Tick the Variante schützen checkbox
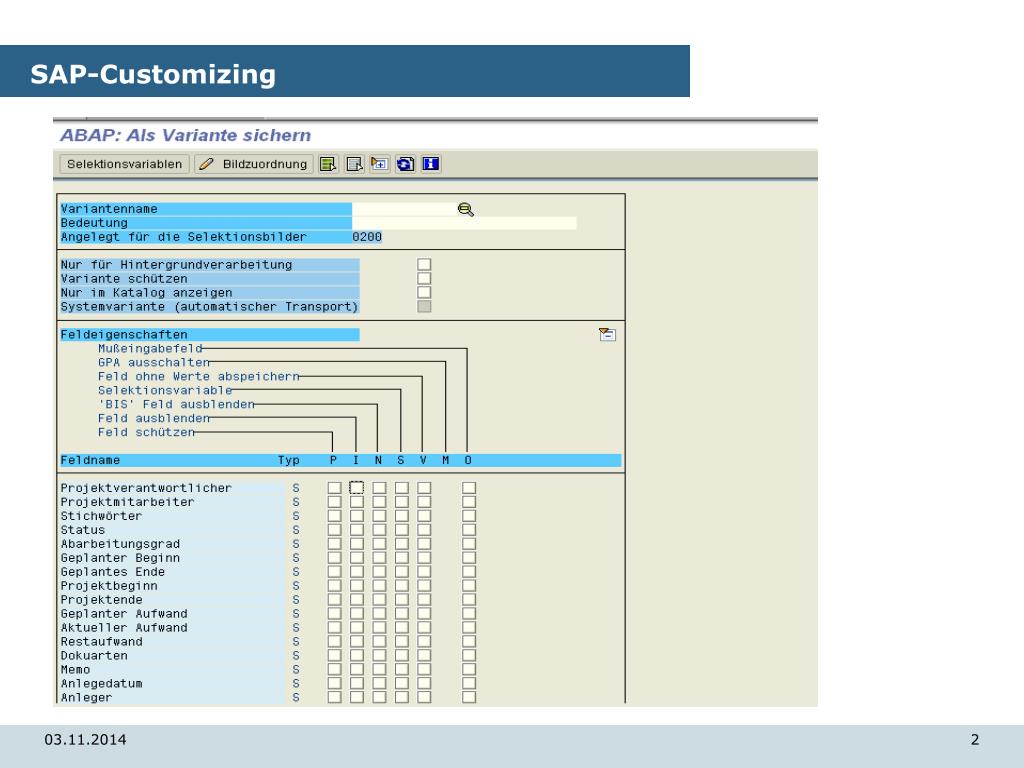 point(424,279)
